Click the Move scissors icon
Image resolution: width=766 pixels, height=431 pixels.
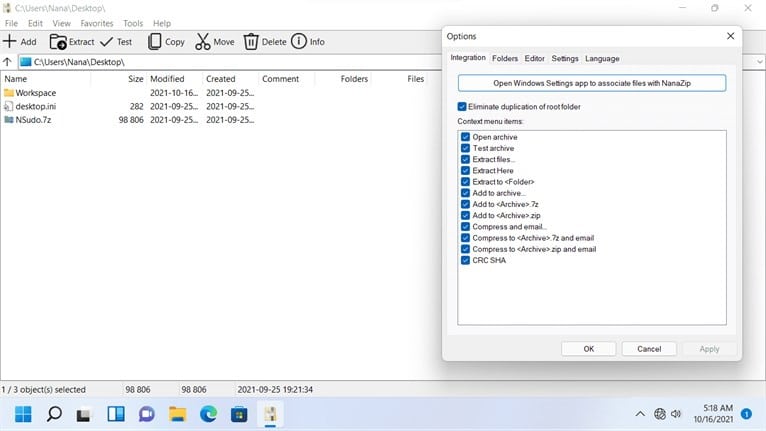pos(203,42)
